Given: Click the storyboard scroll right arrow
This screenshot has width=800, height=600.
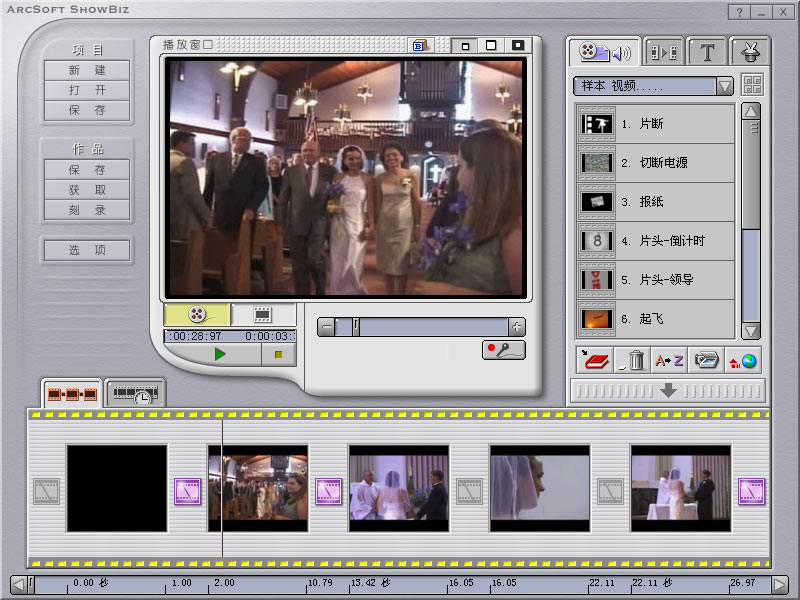Looking at the screenshot, I should coord(780,585).
